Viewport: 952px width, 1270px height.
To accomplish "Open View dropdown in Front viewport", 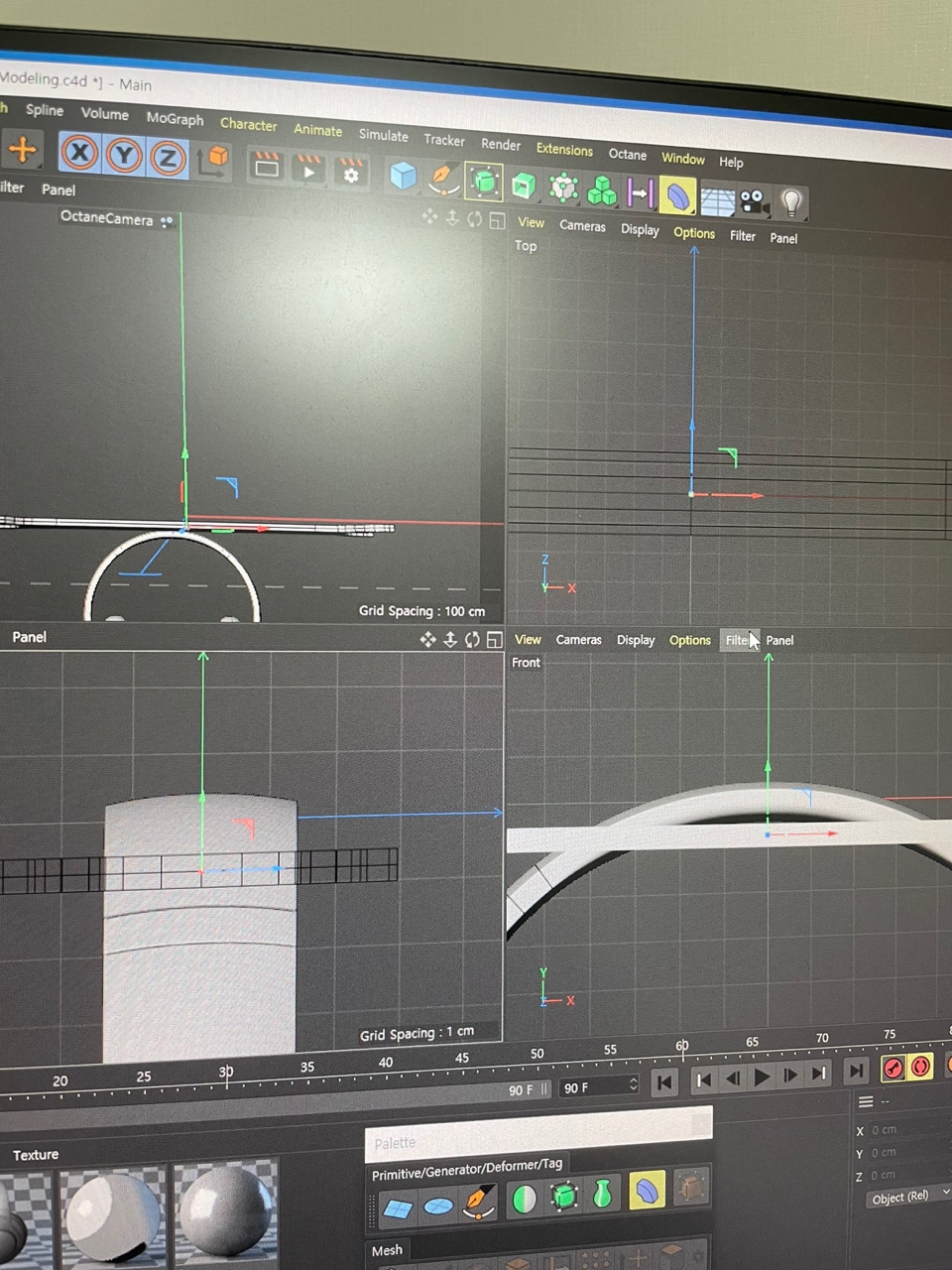I will [528, 640].
